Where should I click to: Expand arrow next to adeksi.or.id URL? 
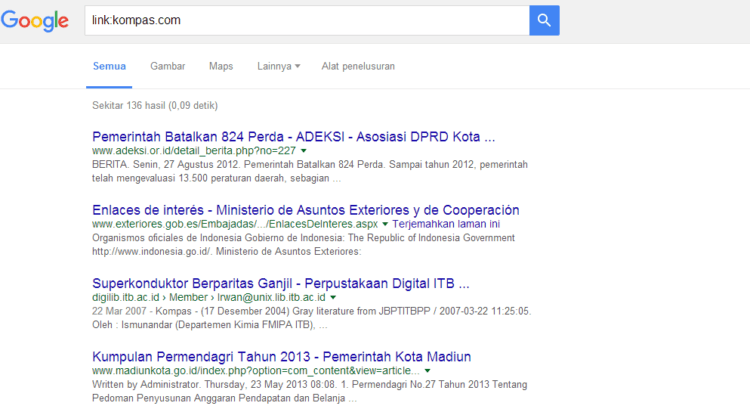303,151
